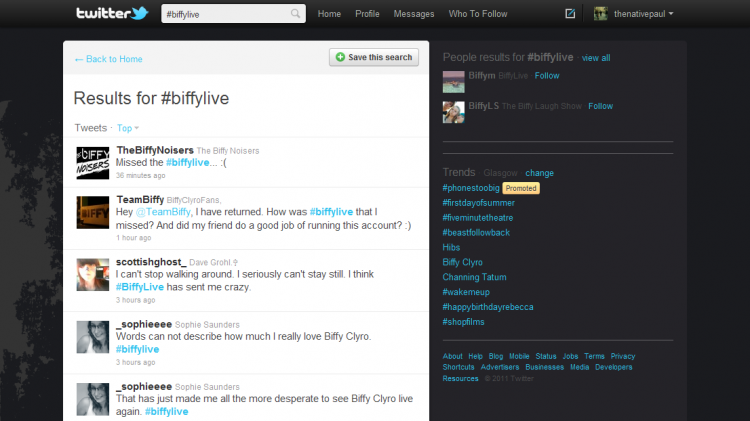Open Biffym avatar in people results

[453, 82]
